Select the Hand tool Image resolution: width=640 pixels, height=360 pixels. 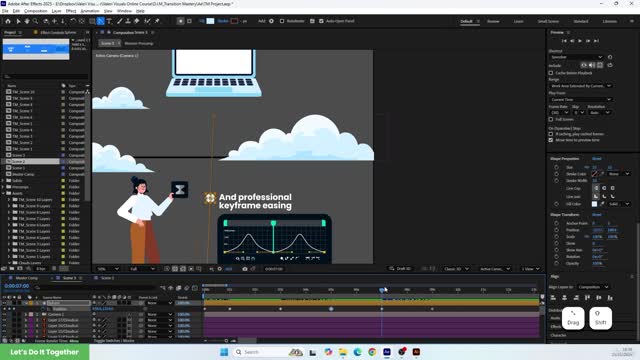coord(27,21)
